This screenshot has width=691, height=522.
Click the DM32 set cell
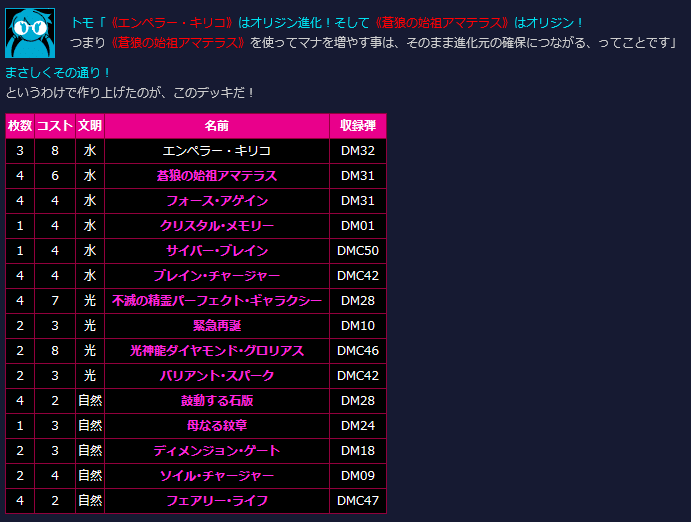coord(358,151)
